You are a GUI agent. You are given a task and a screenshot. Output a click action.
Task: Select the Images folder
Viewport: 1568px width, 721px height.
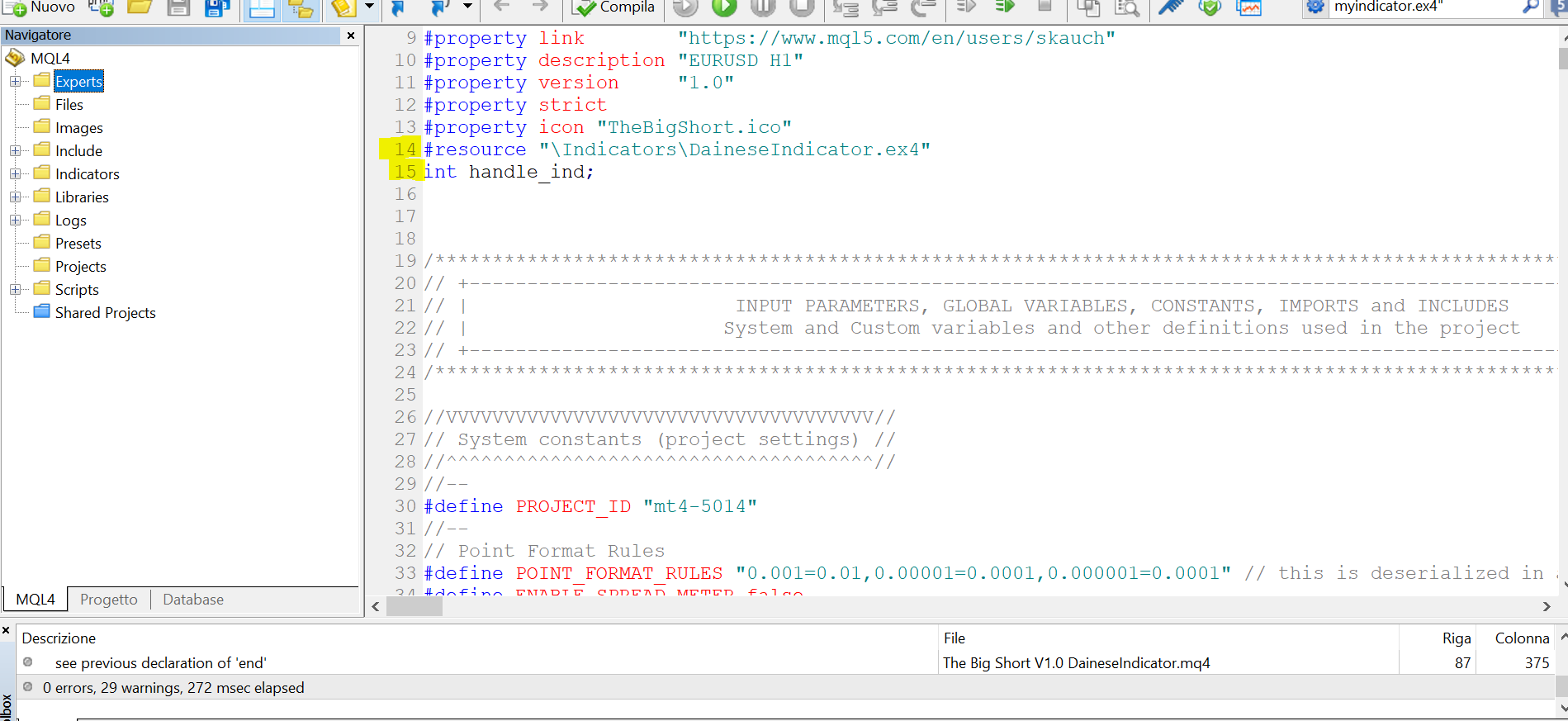(78, 127)
